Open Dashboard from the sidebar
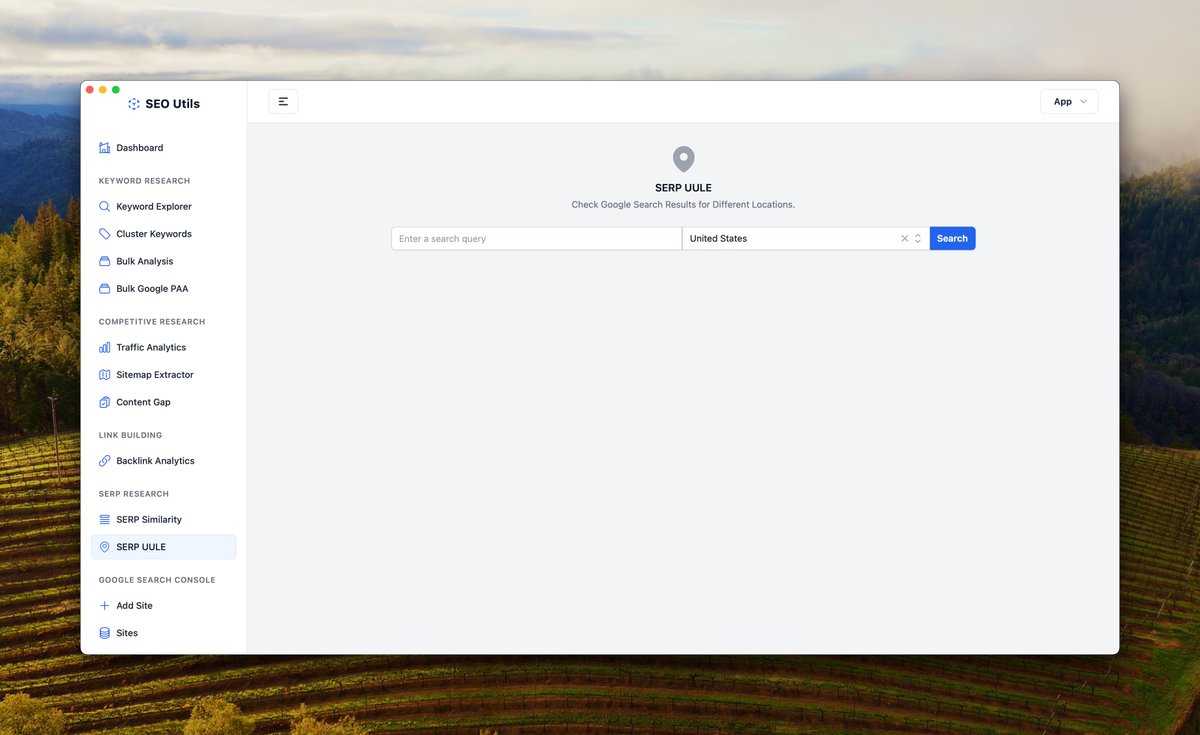 click(164, 148)
